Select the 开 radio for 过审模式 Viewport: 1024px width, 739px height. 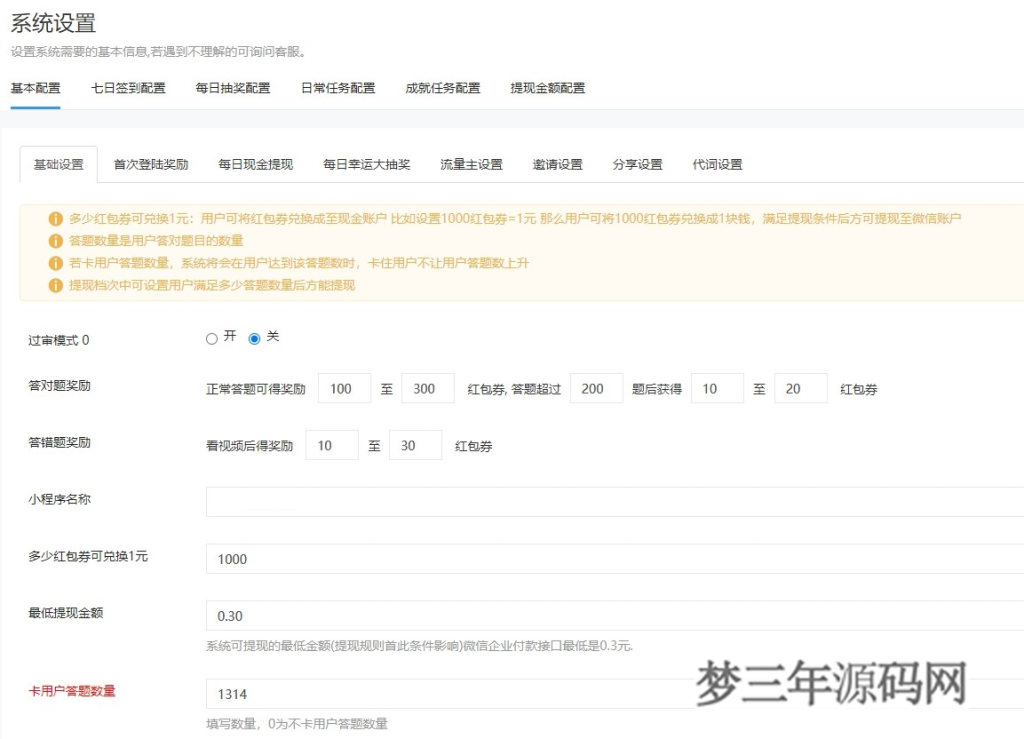coord(210,338)
